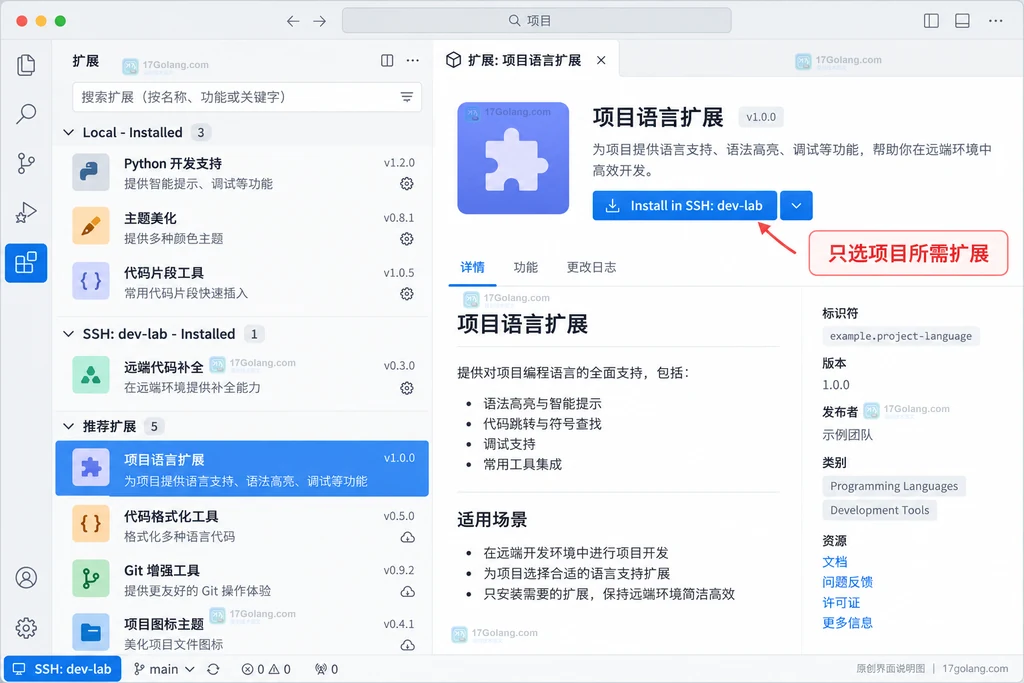Viewport: 1024px width, 683px height.
Task: Open the 文档 resource link
Action: click(x=835, y=562)
